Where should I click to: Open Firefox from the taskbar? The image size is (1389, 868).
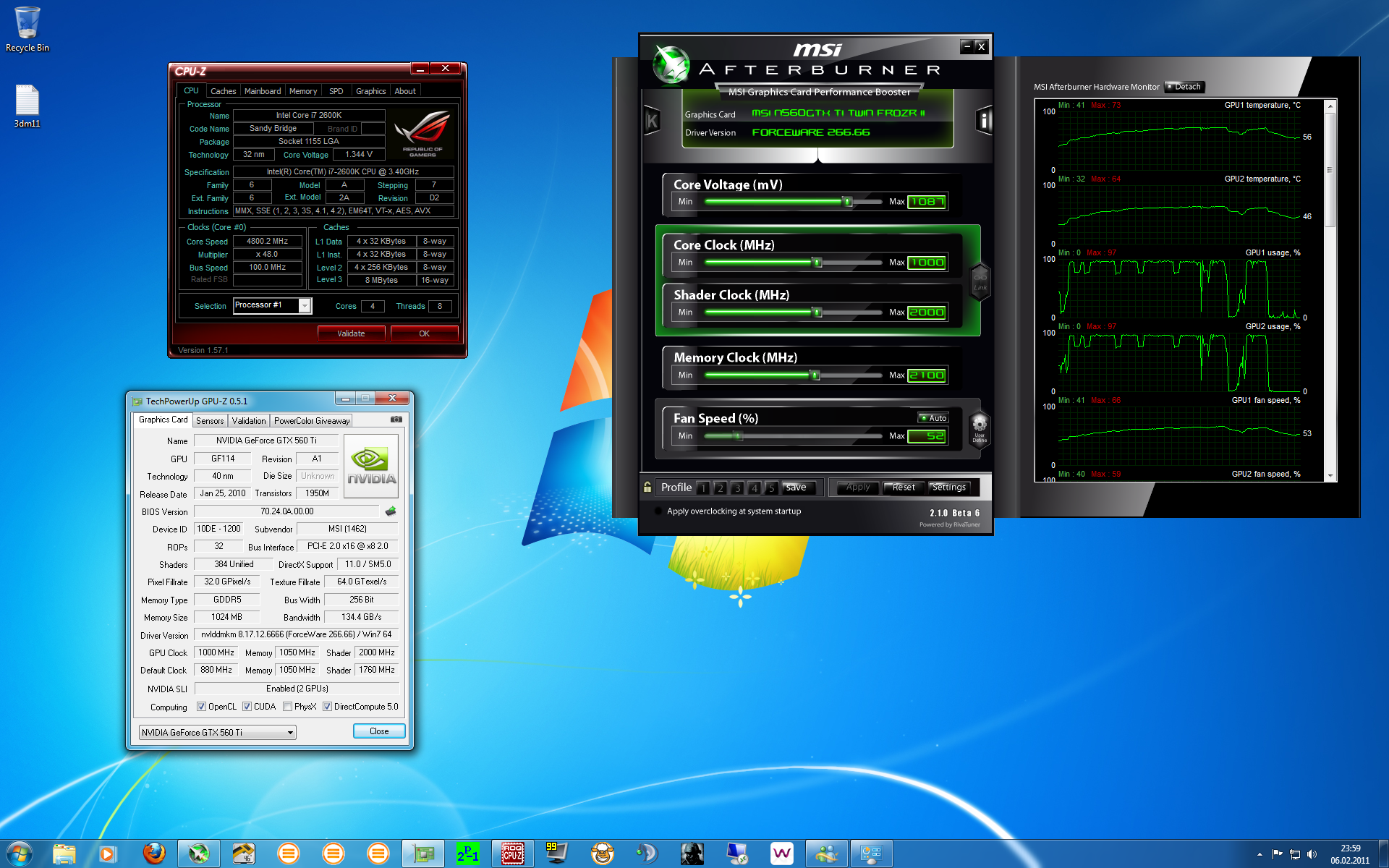(x=153, y=854)
